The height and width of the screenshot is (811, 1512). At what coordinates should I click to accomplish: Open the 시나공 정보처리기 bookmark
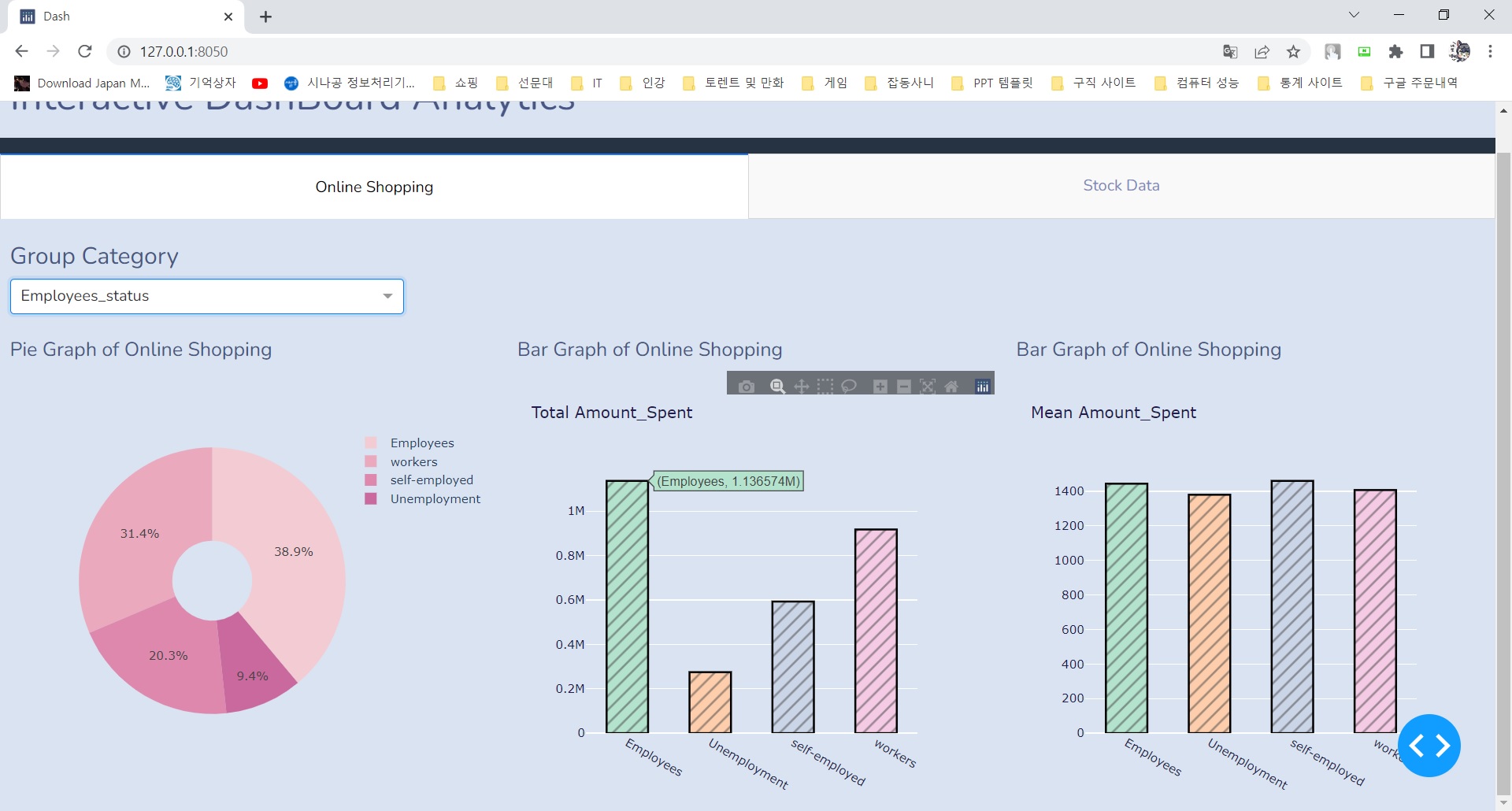[x=349, y=83]
